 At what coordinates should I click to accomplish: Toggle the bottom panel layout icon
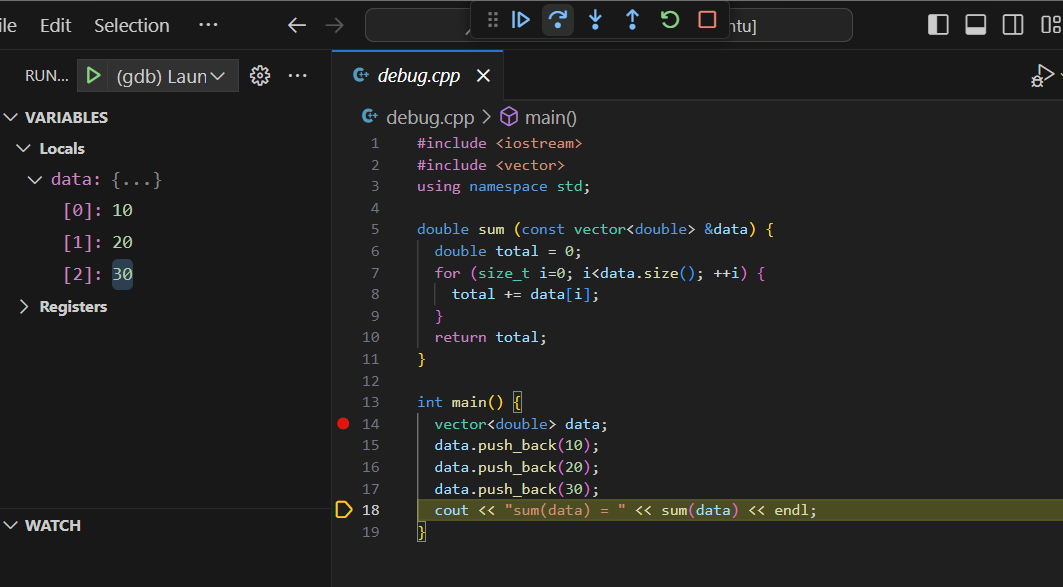pyautogui.click(x=976, y=25)
